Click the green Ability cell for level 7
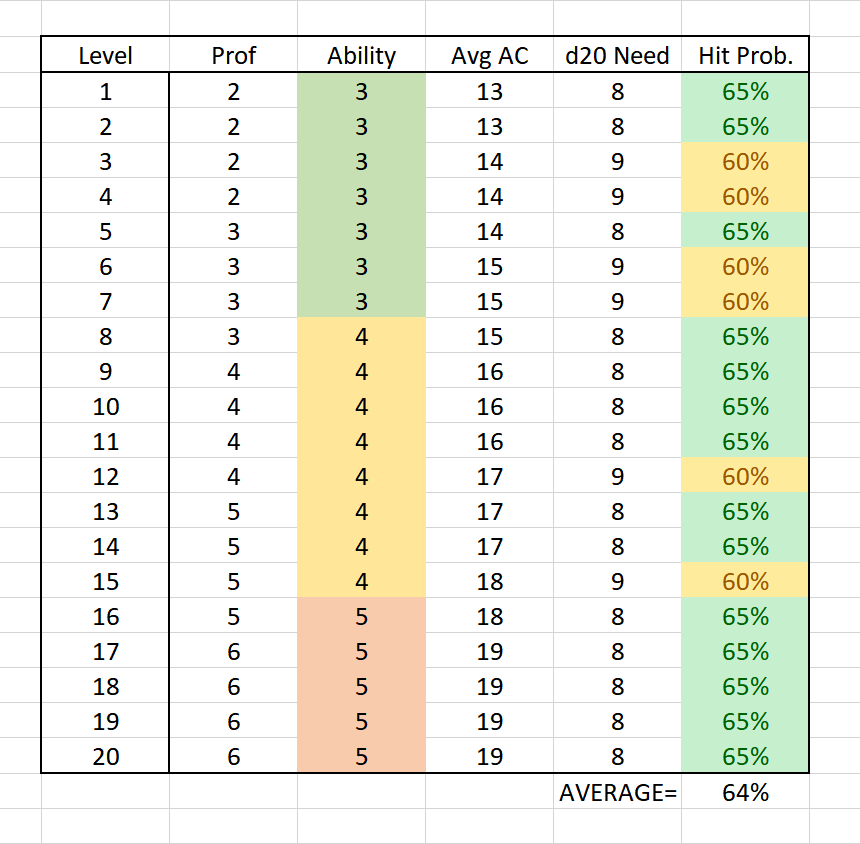Image resolution: width=860 pixels, height=844 pixels. [361, 302]
